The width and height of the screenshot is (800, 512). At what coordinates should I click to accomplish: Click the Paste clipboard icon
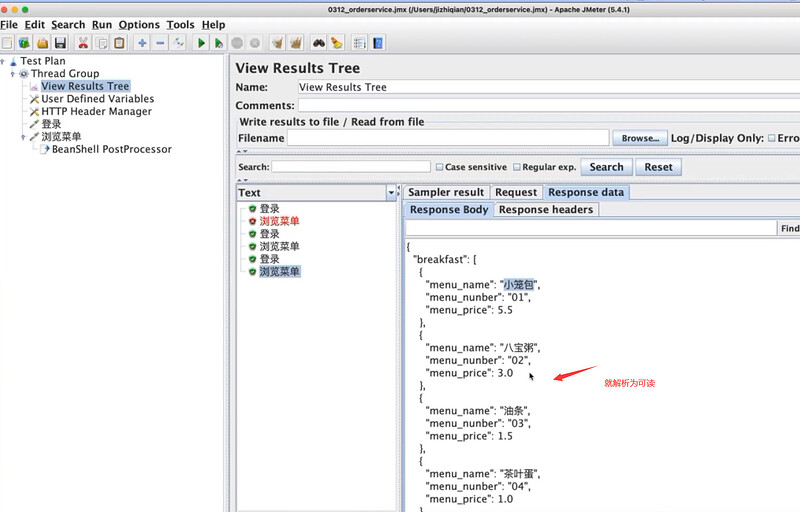click(119, 43)
